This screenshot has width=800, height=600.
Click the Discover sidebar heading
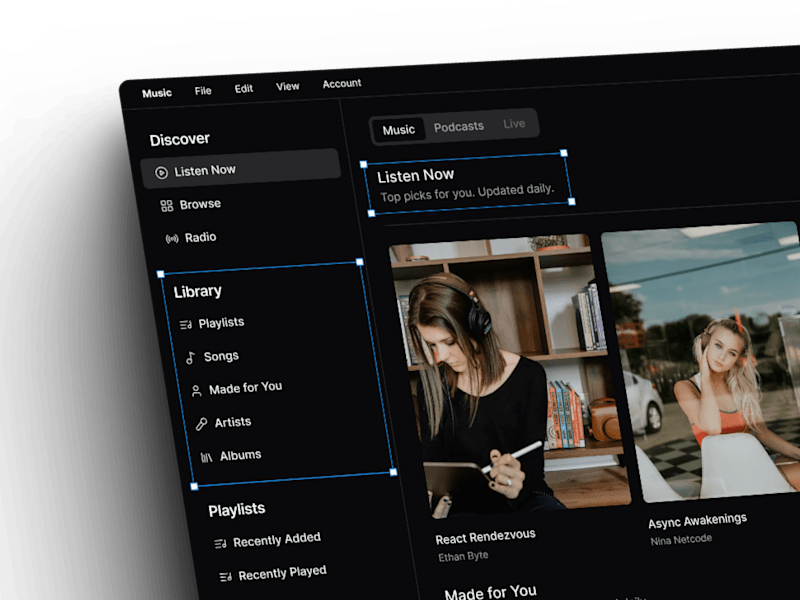179,140
